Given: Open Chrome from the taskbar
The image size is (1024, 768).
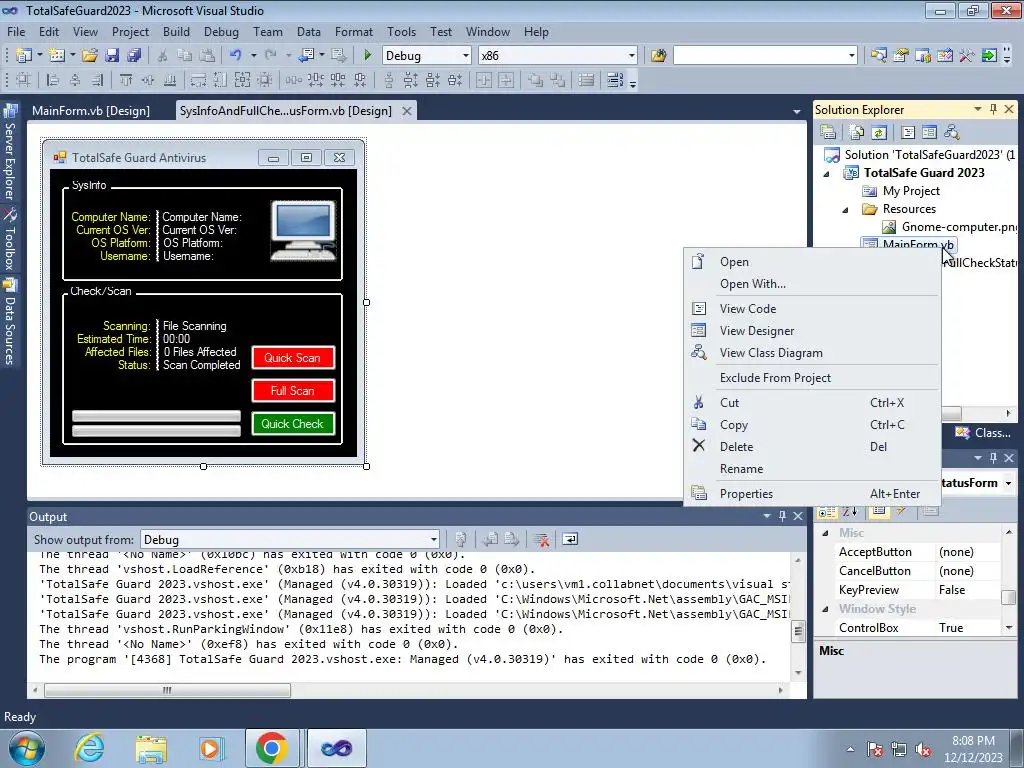Looking at the screenshot, I should [x=272, y=748].
